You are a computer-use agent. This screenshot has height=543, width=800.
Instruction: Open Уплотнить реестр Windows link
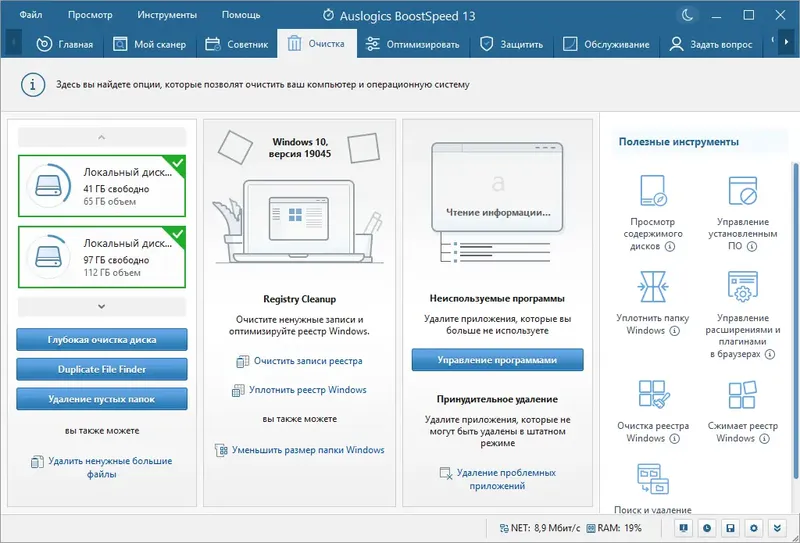coord(308,389)
